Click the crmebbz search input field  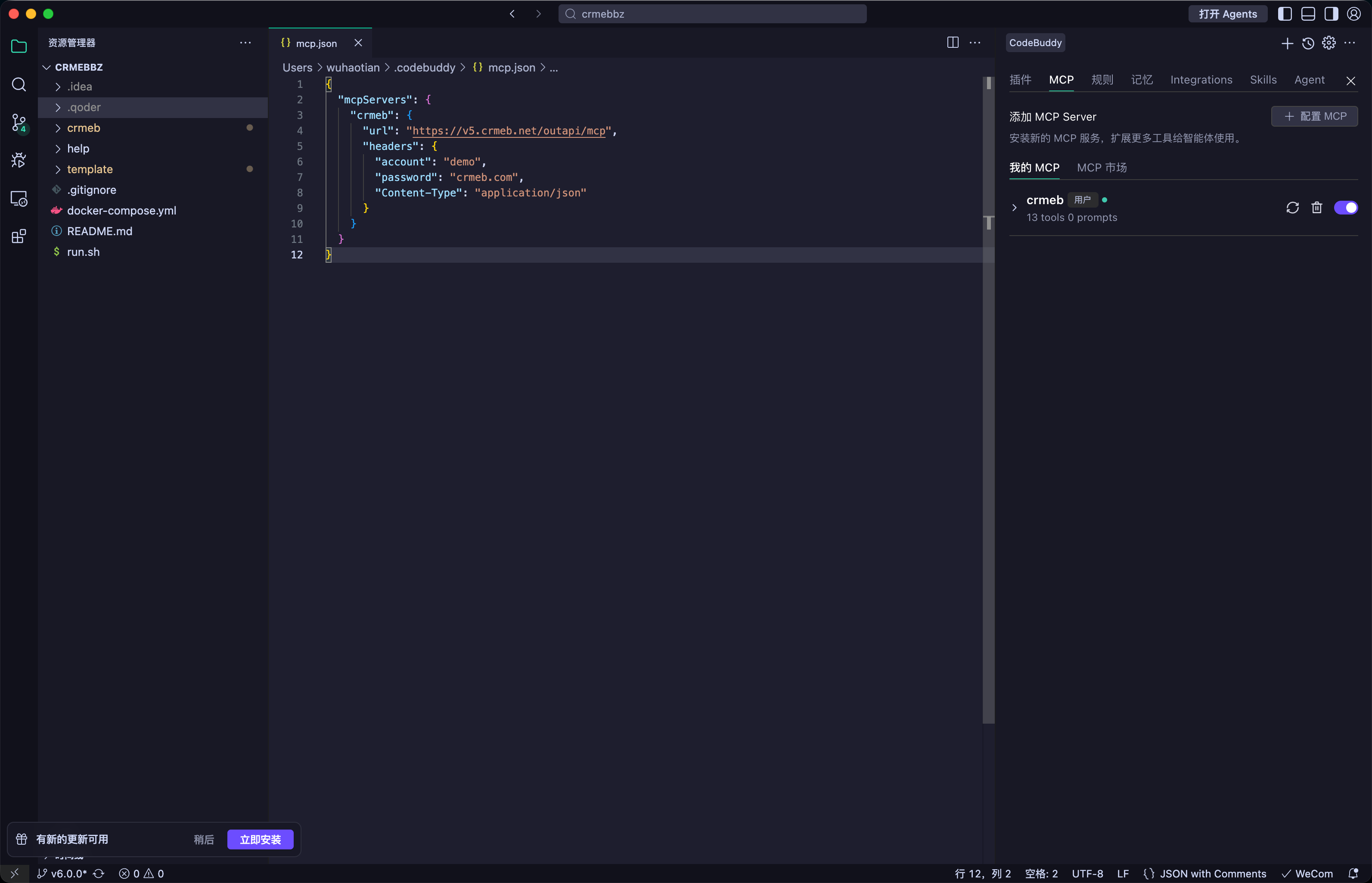pos(712,14)
